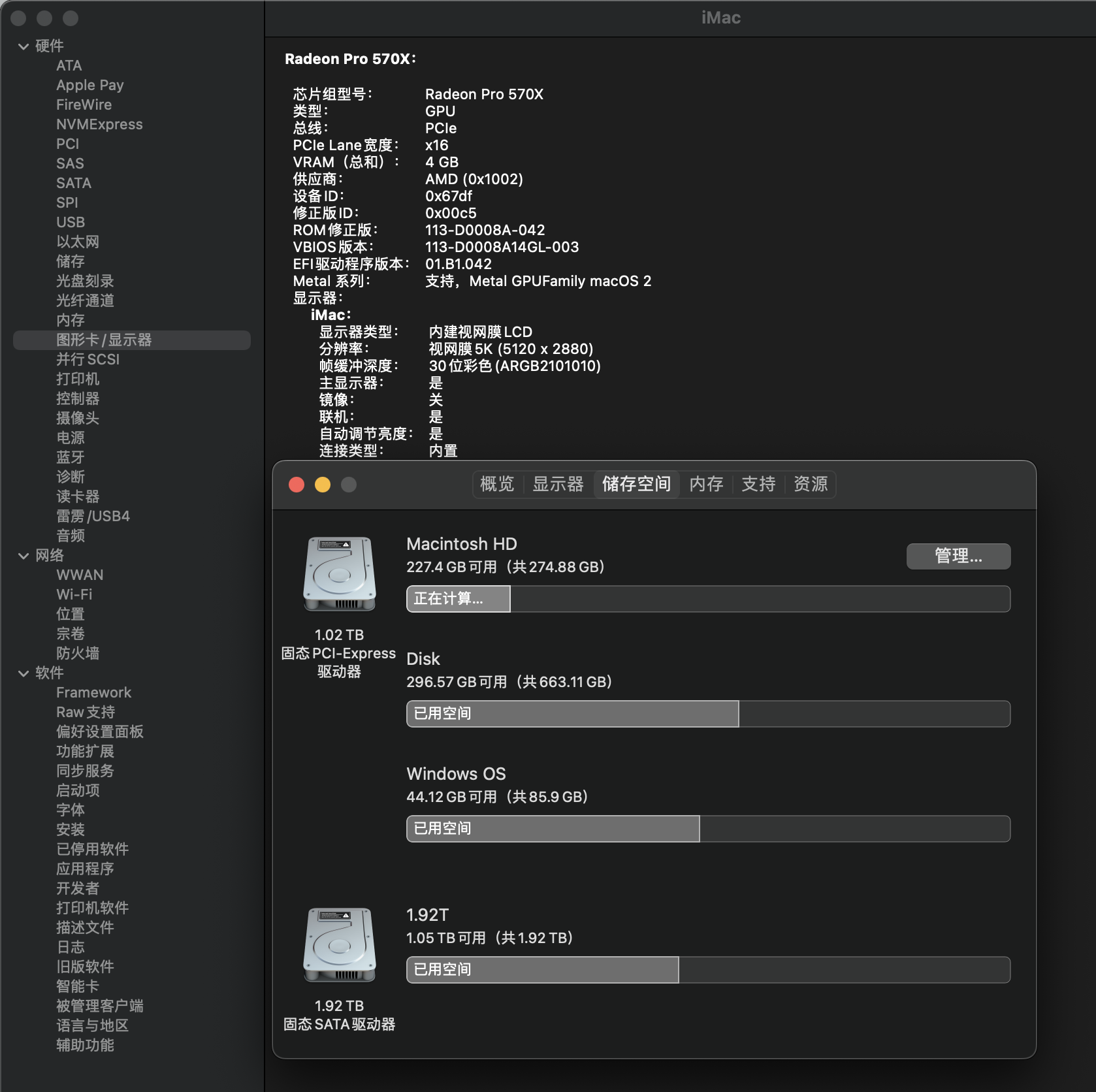The height and width of the screenshot is (1092, 1096).
Task: Click the Windows OS usage bar
Action: click(x=708, y=829)
